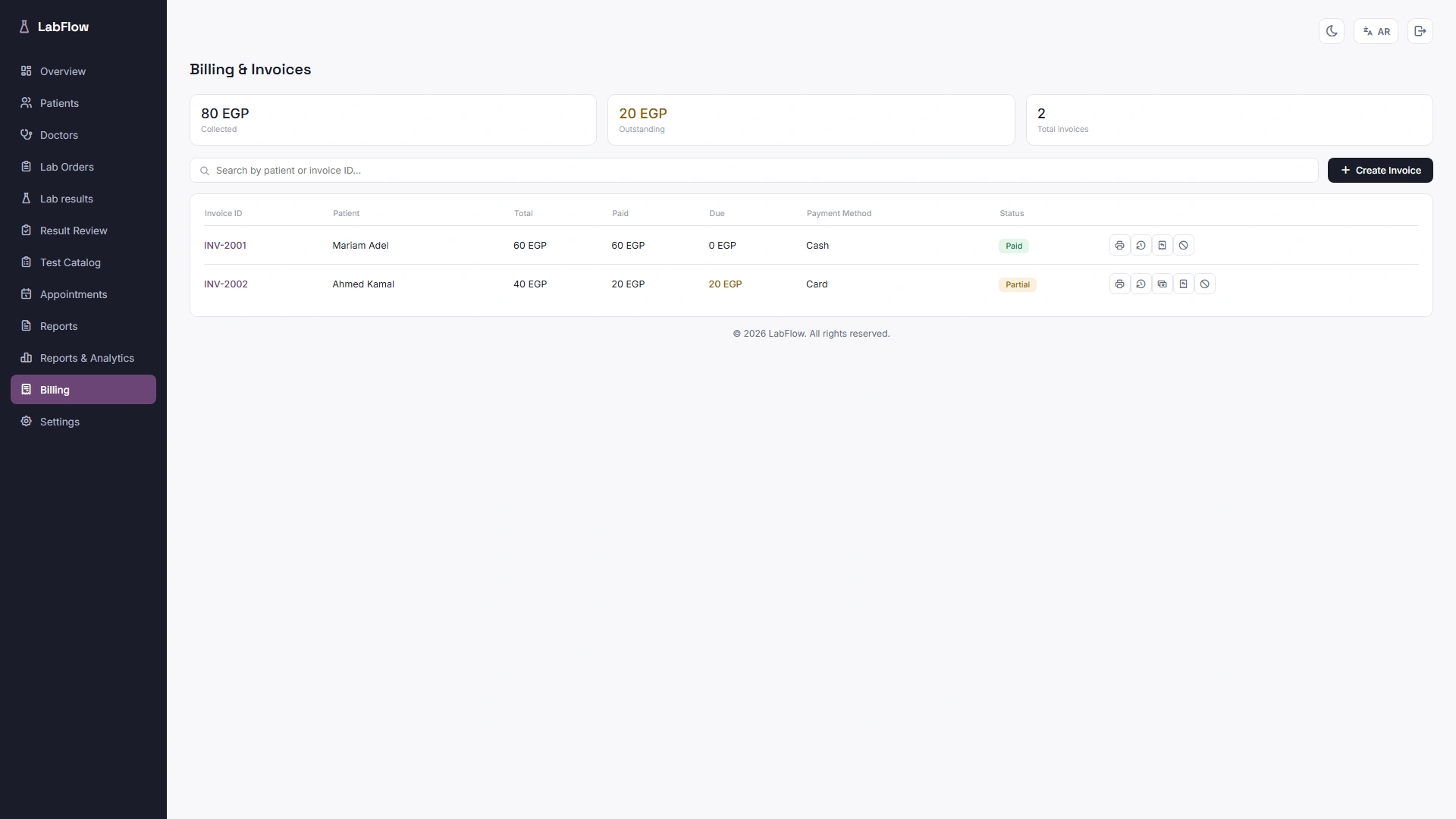Image resolution: width=1456 pixels, height=819 pixels.
Task: Open invoice link INV-2002
Action: (226, 284)
